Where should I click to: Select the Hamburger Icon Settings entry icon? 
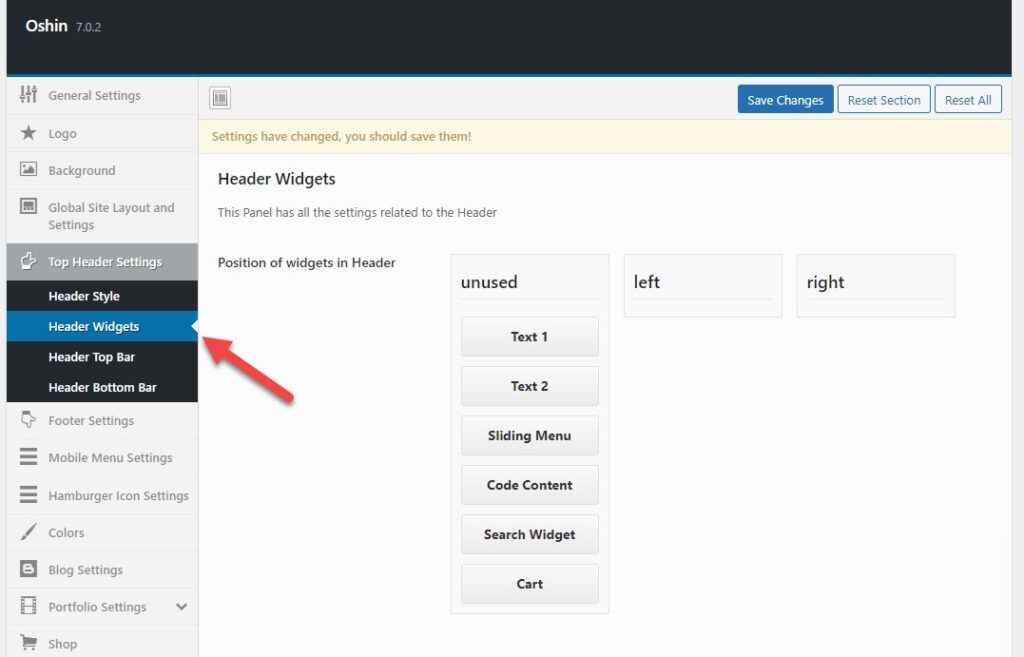tap(28, 495)
